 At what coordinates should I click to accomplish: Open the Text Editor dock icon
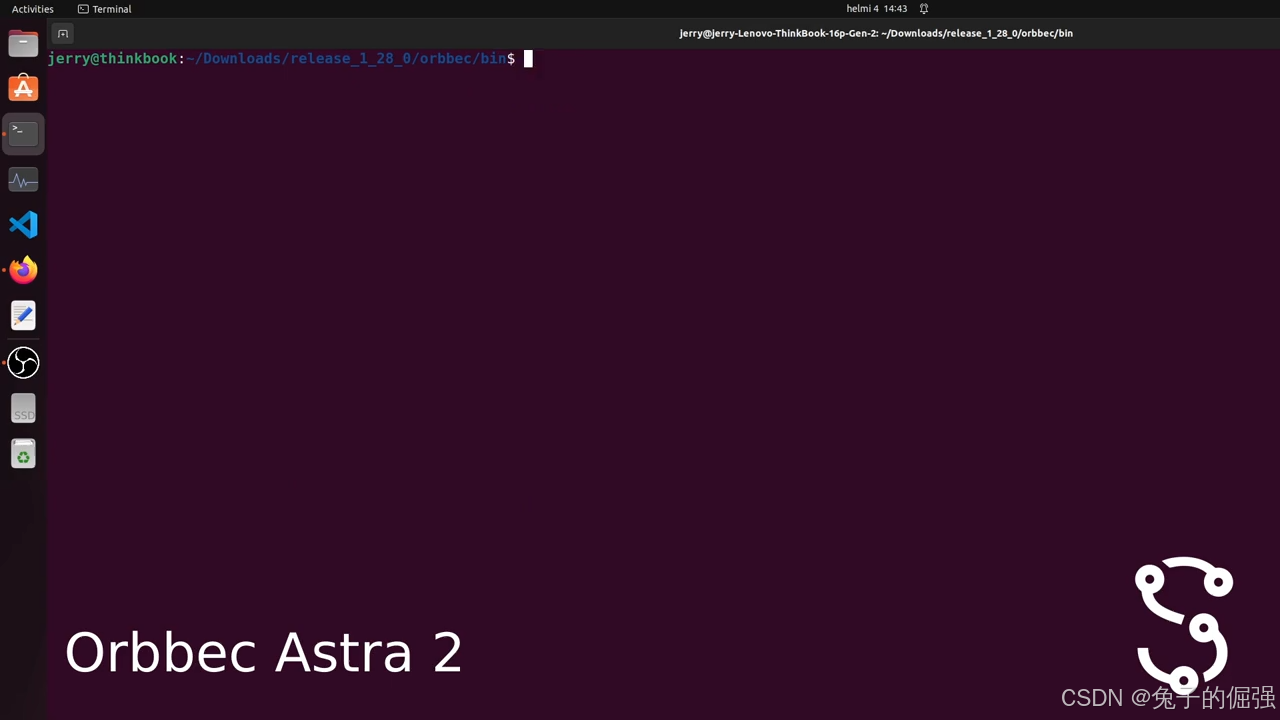point(23,316)
